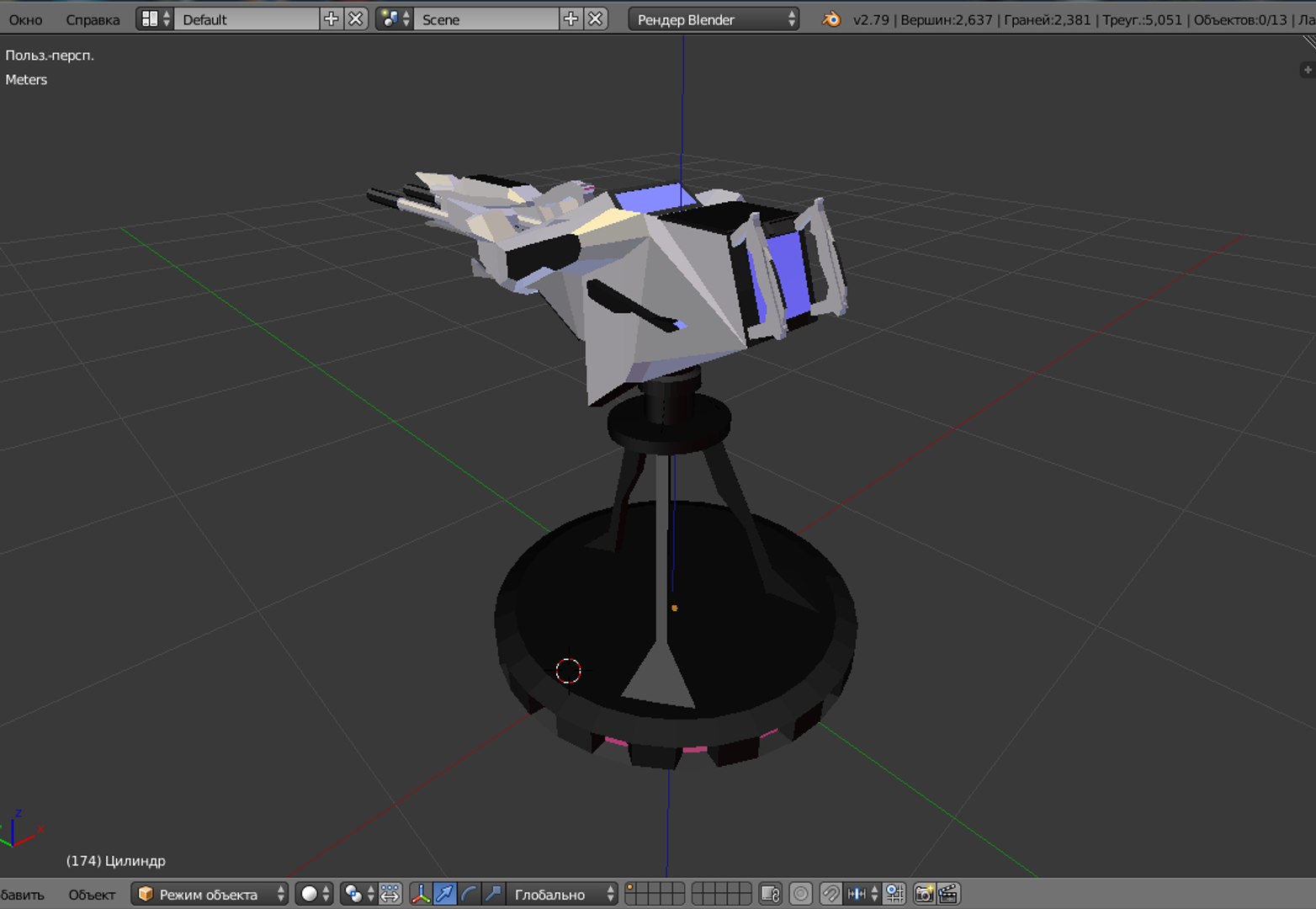Expand the properties region plus icon
The width and height of the screenshot is (1316, 909).
pos(1307,70)
